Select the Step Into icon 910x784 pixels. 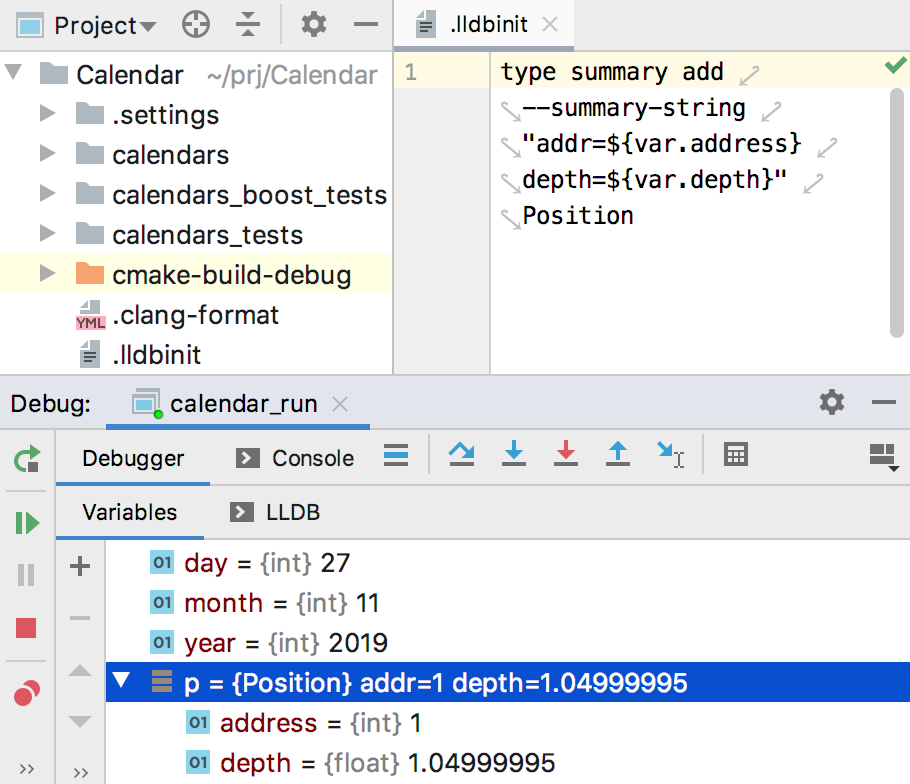click(514, 454)
